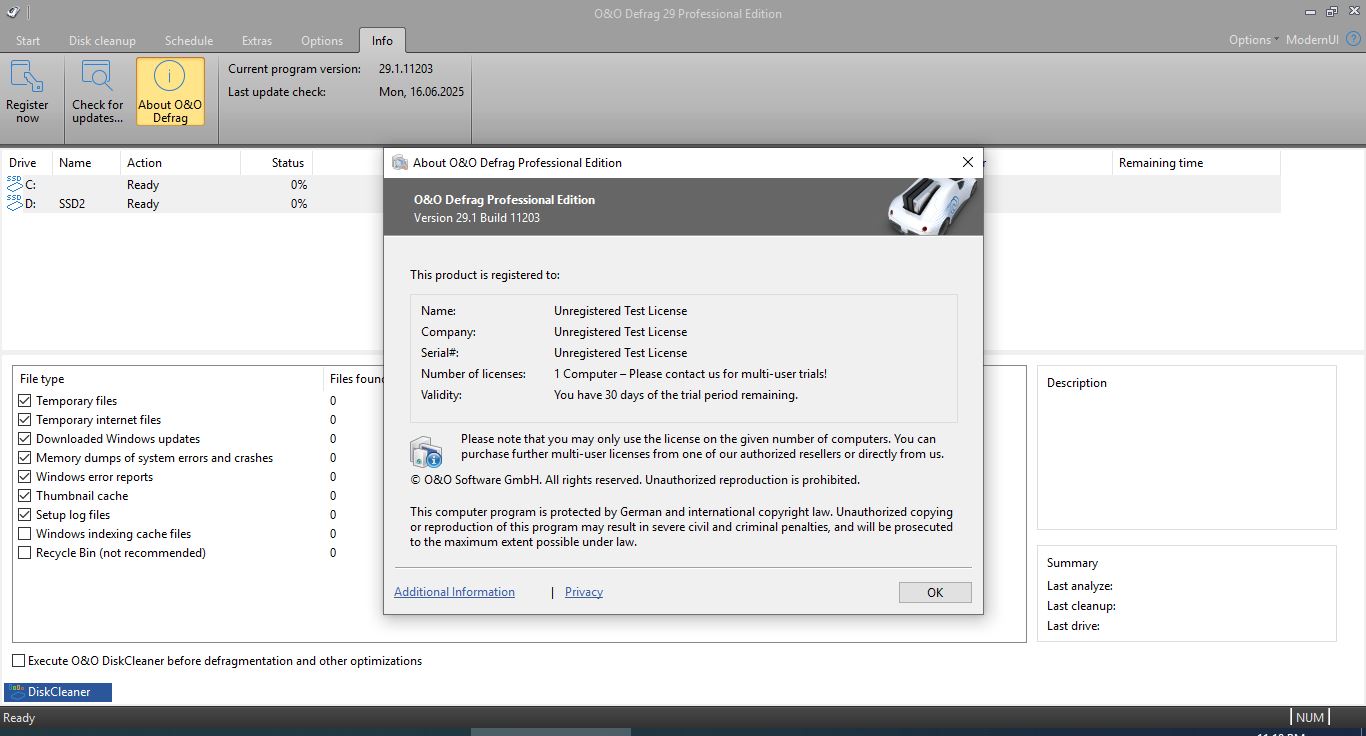
Task: Click the Remaining time column header
Action: click(x=1196, y=163)
